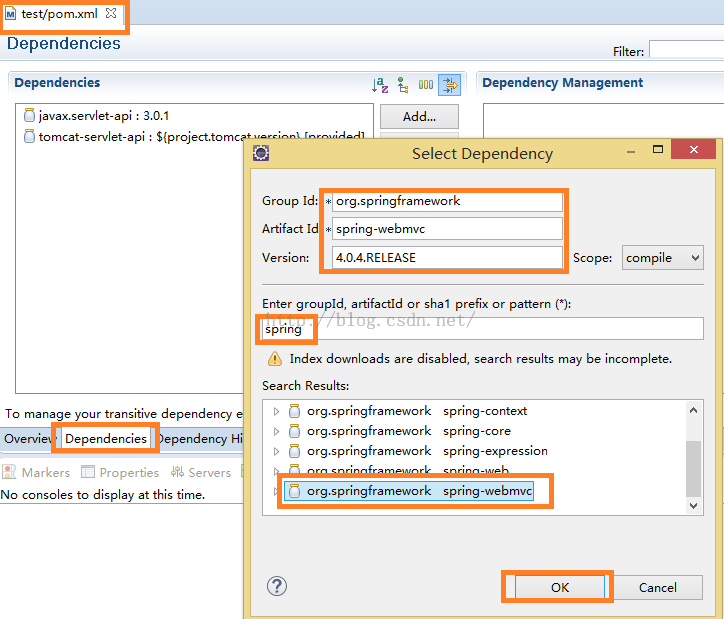Minimize the Select Dependency dialog
Viewport: 724px width, 619px height.
pyautogui.click(x=631, y=152)
